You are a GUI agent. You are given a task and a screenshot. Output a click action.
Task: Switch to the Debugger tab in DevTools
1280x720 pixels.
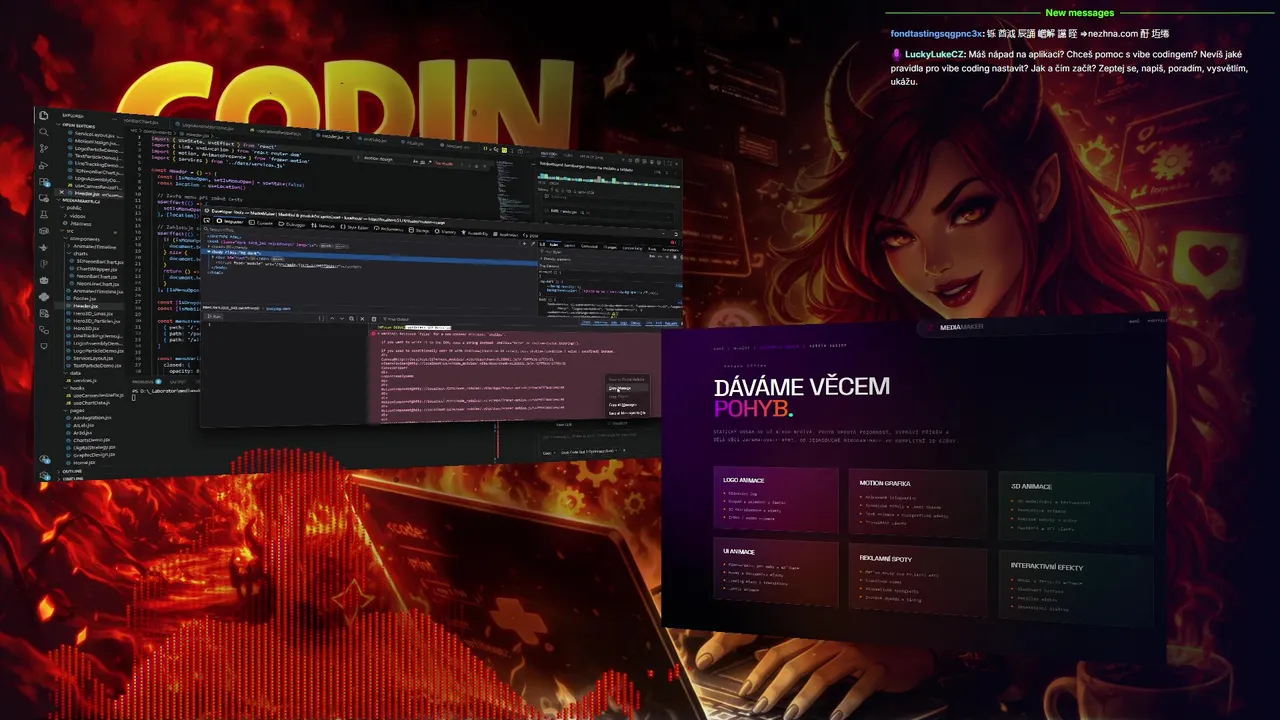[292, 225]
